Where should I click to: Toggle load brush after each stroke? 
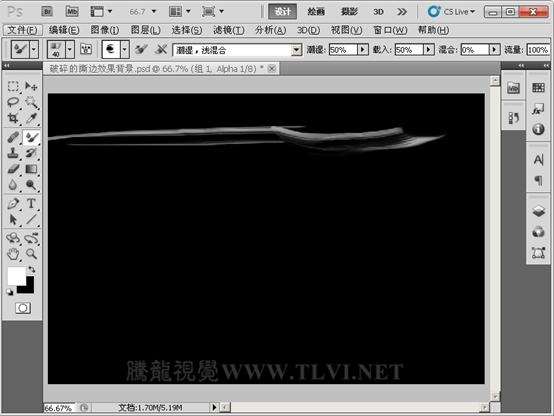click(141, 49)
